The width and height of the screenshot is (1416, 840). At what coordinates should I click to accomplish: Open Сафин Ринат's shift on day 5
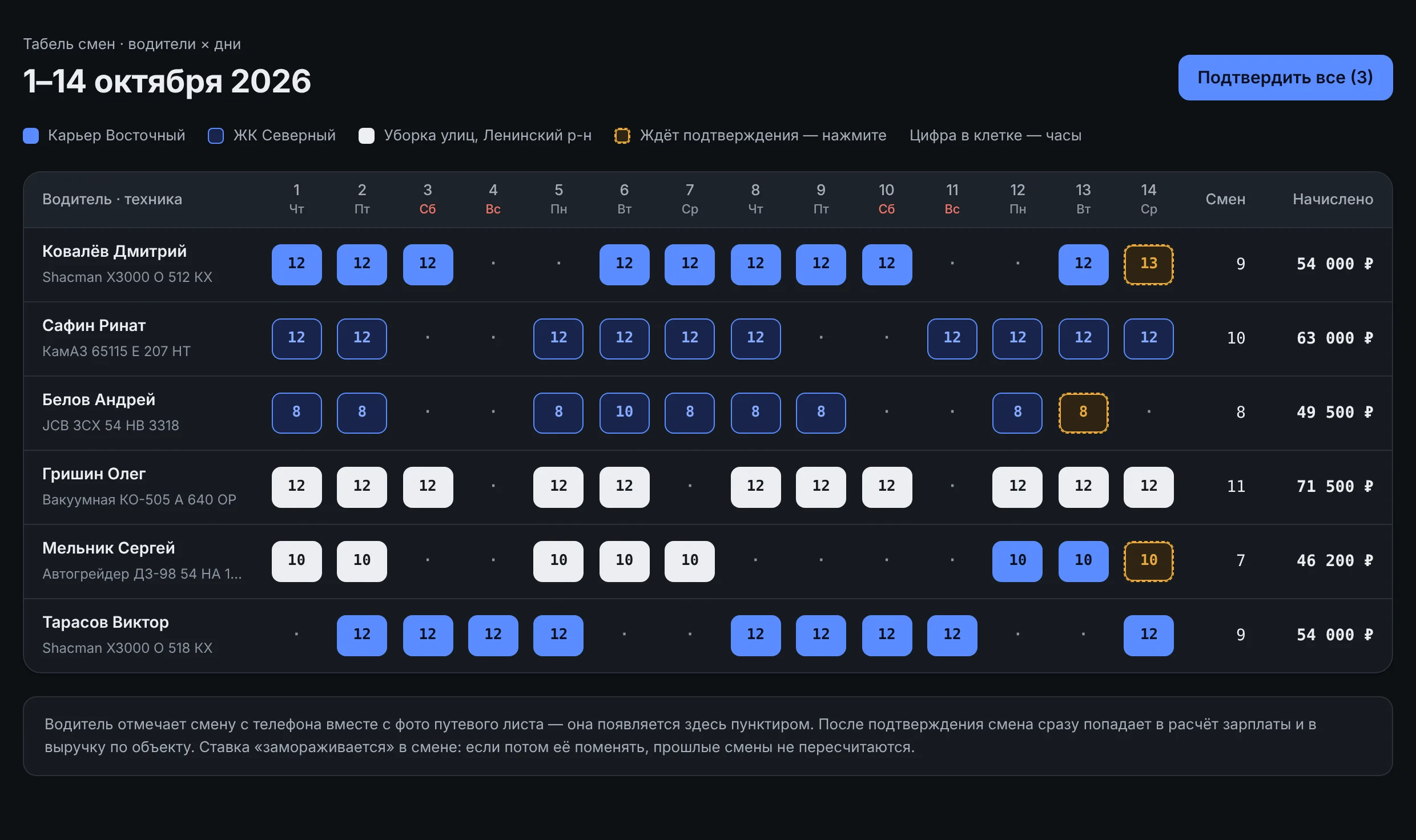pyautogui.click(x=558, y=338)
